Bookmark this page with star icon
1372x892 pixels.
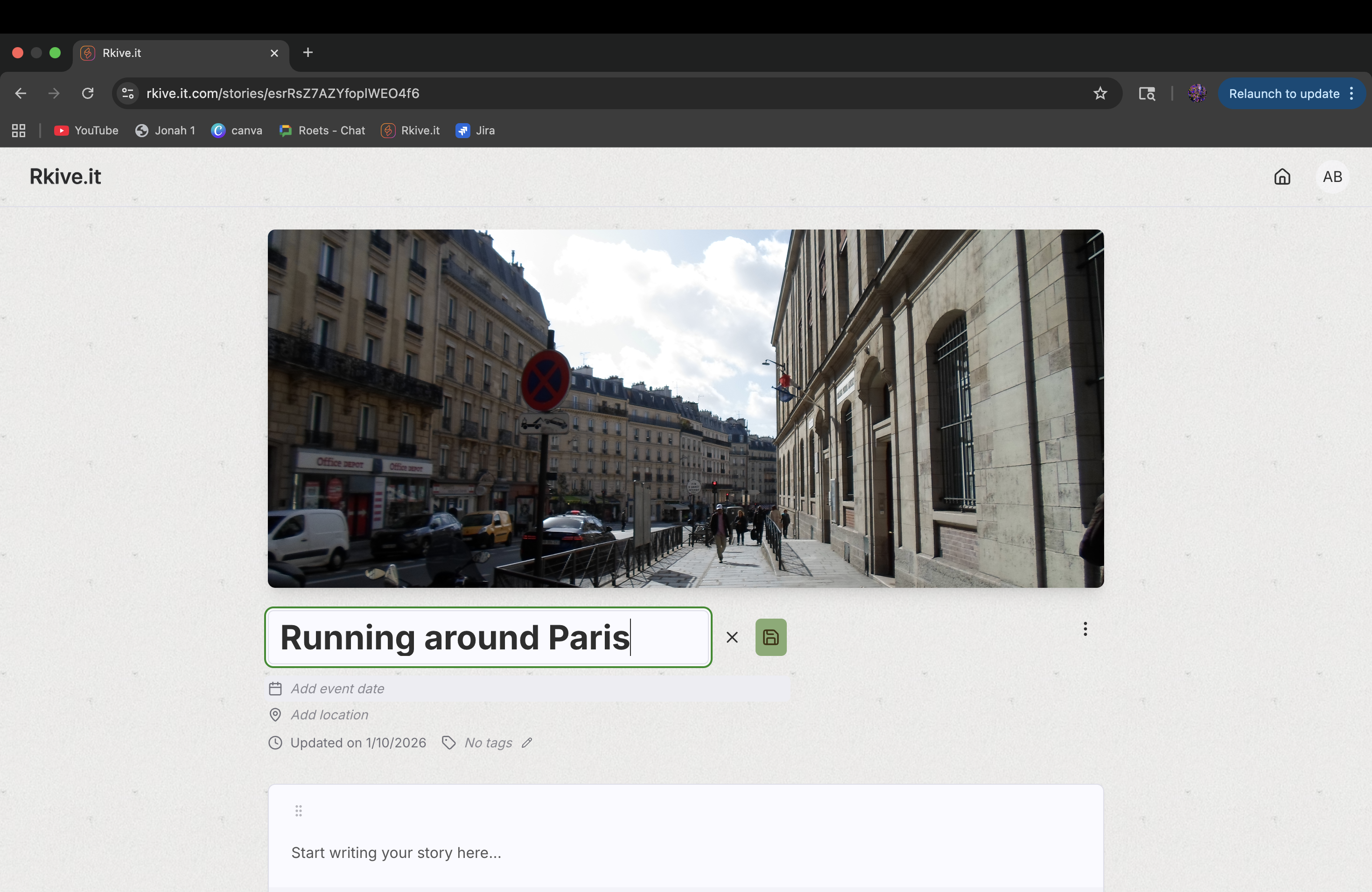tap(1100, 93)
